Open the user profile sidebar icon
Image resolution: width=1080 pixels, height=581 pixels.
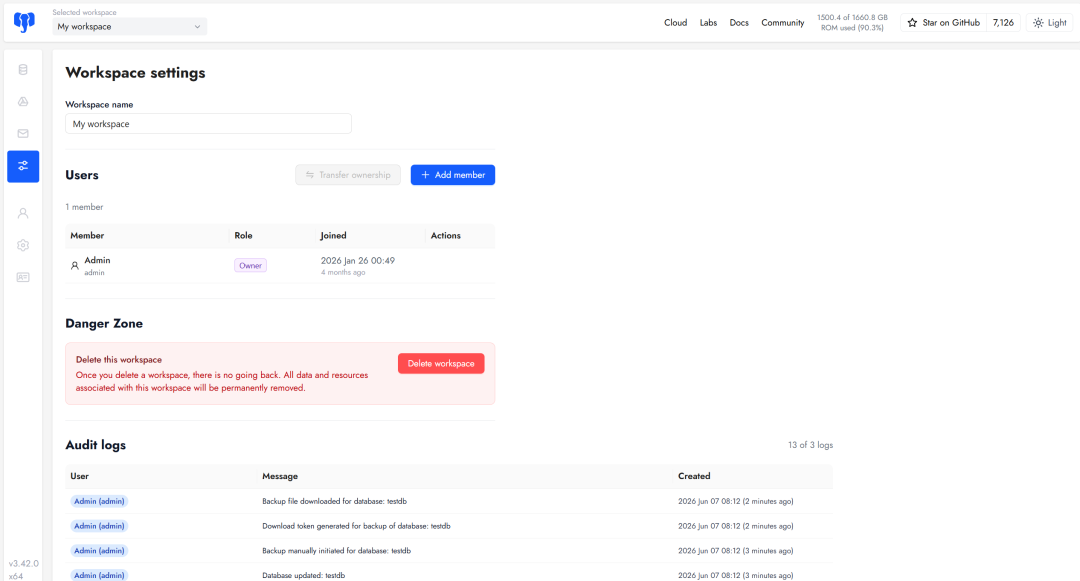tap(23, 213)
